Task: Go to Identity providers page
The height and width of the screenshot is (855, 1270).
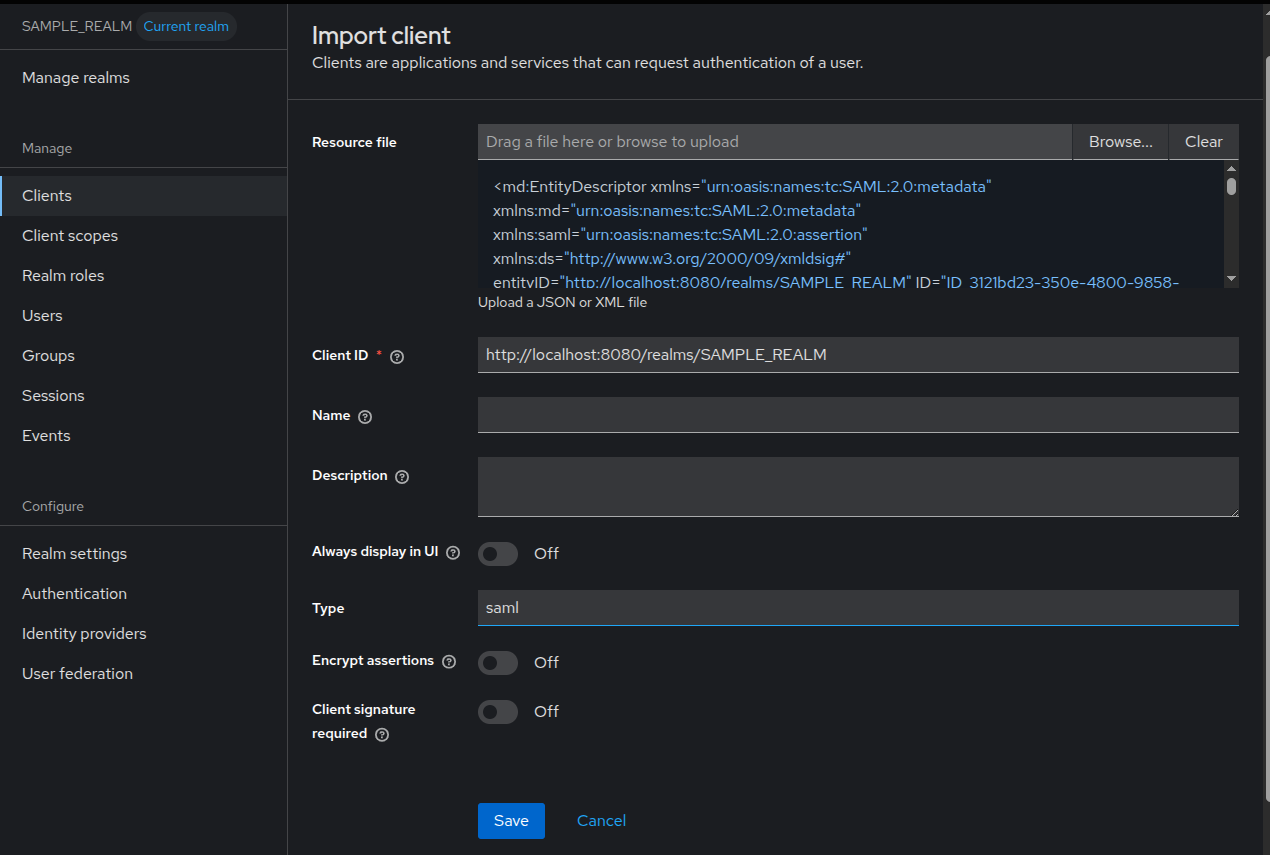Action: tap(84, 634)
